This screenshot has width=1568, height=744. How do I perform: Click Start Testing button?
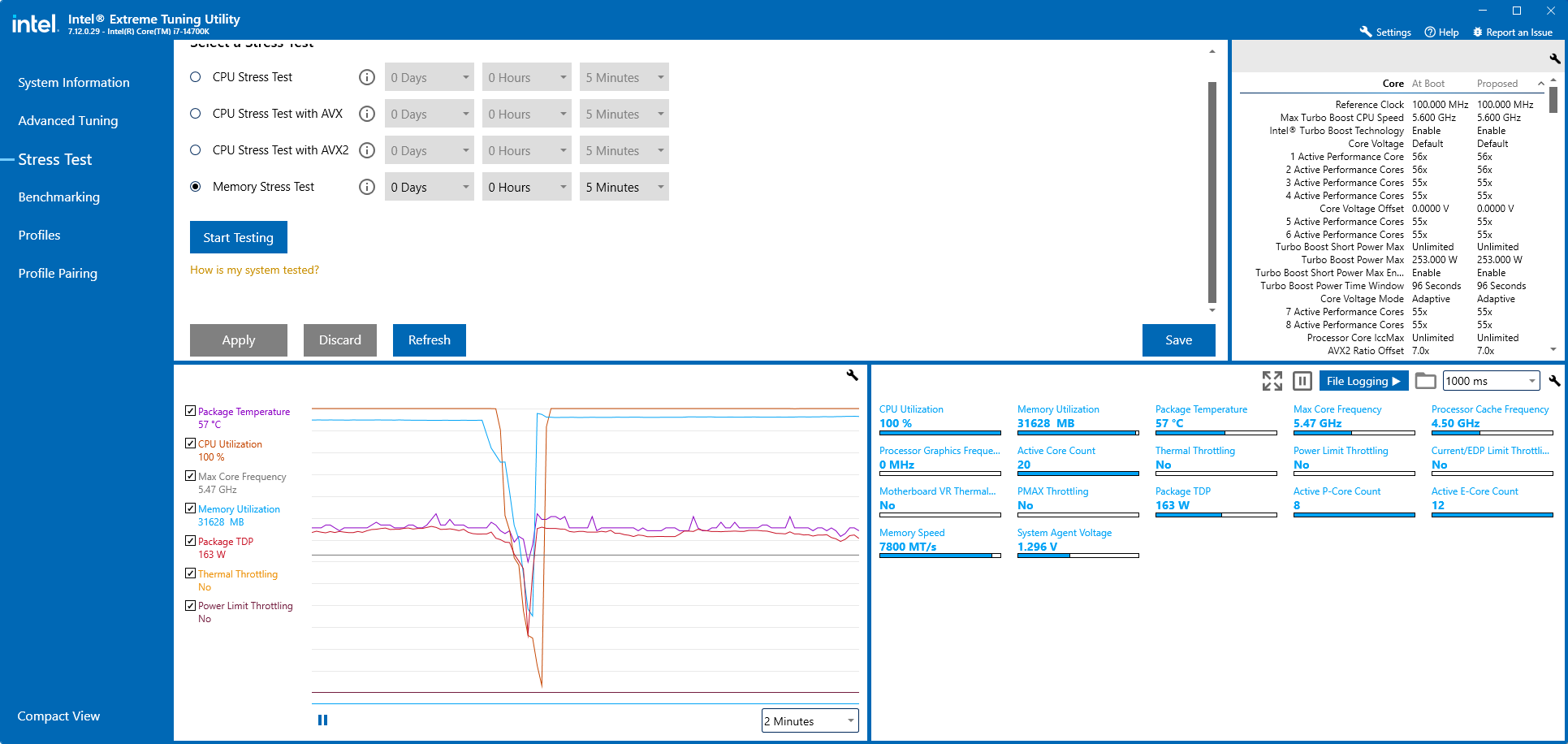[239, 237]
